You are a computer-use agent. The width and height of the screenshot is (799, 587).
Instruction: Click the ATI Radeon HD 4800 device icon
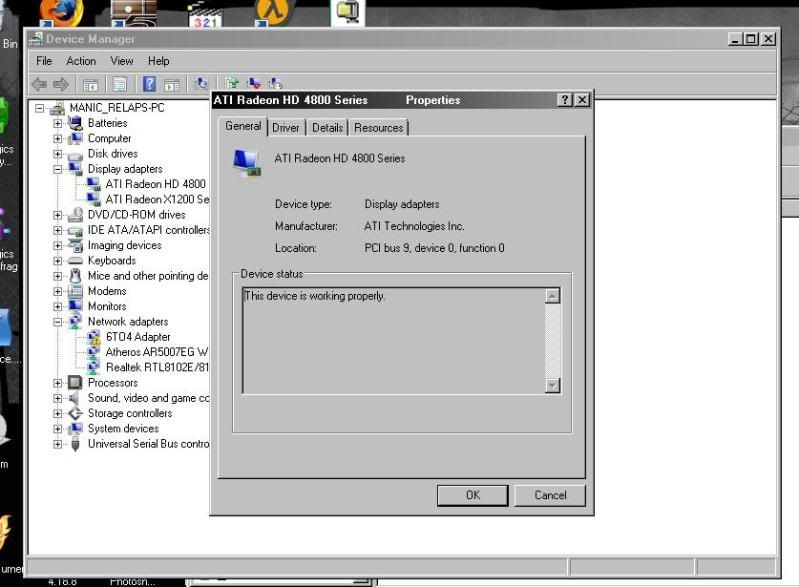tap(94, 184)
